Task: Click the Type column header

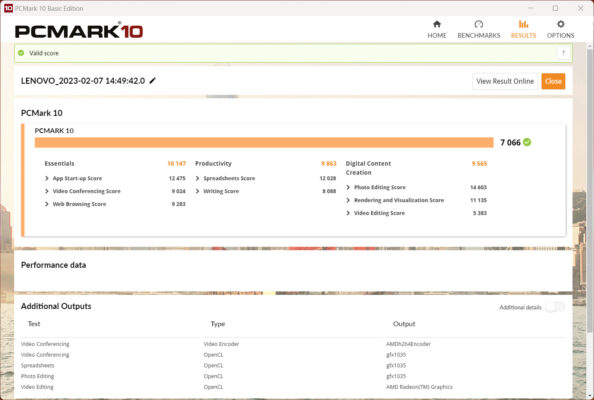Action: [218, 323]
